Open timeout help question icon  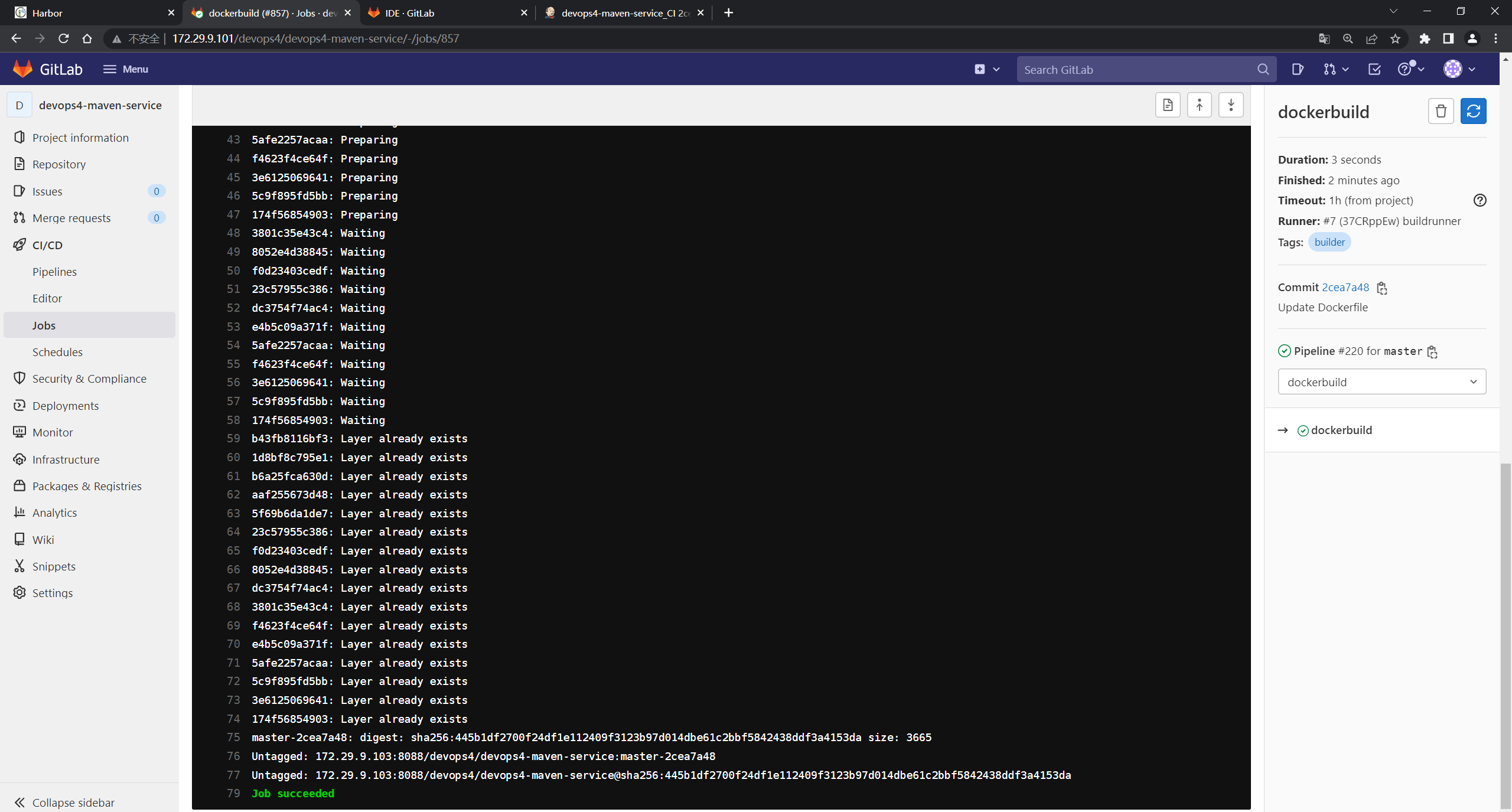(x=1480, y=200)
